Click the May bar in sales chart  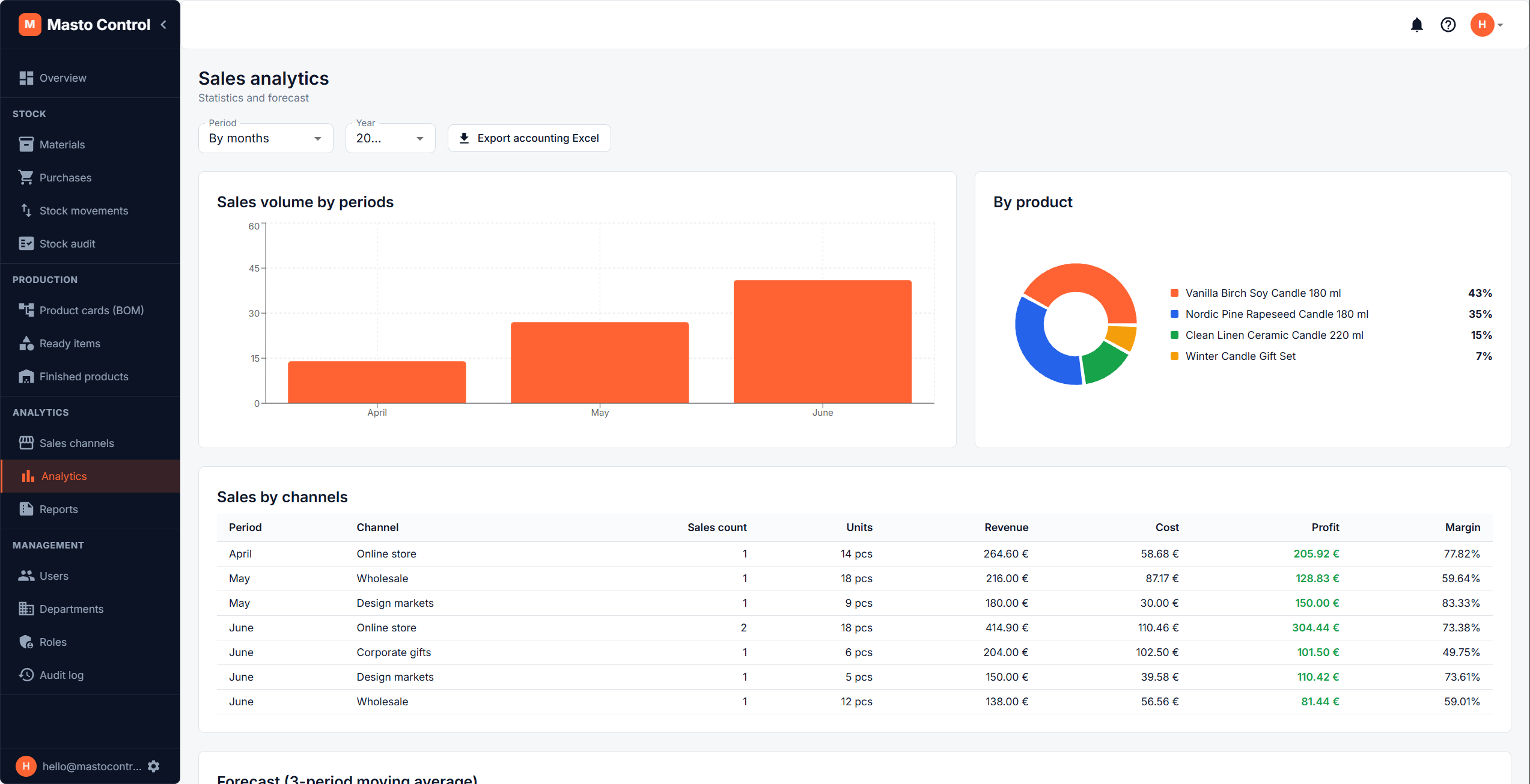point(600,363)
